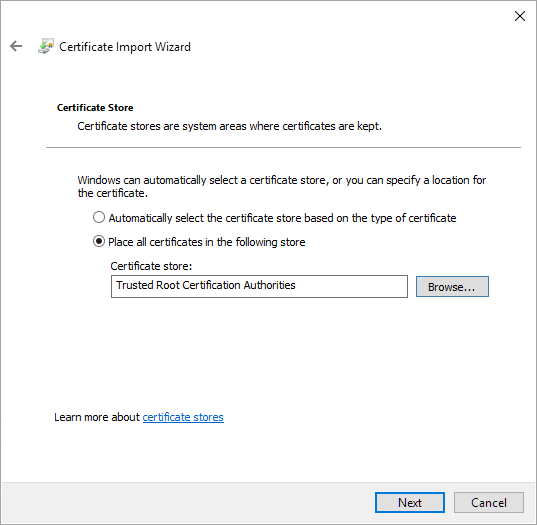Viewport: 537px width, 525px height.
Task: Click the 'Windows can automatically select' paragraph
Action: pyautogui.click(x=282, y=186)
